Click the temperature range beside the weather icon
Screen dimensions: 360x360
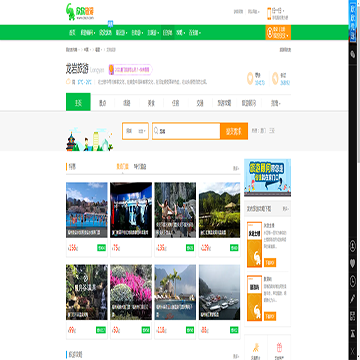pyautogui.click(x=84, y=81)
